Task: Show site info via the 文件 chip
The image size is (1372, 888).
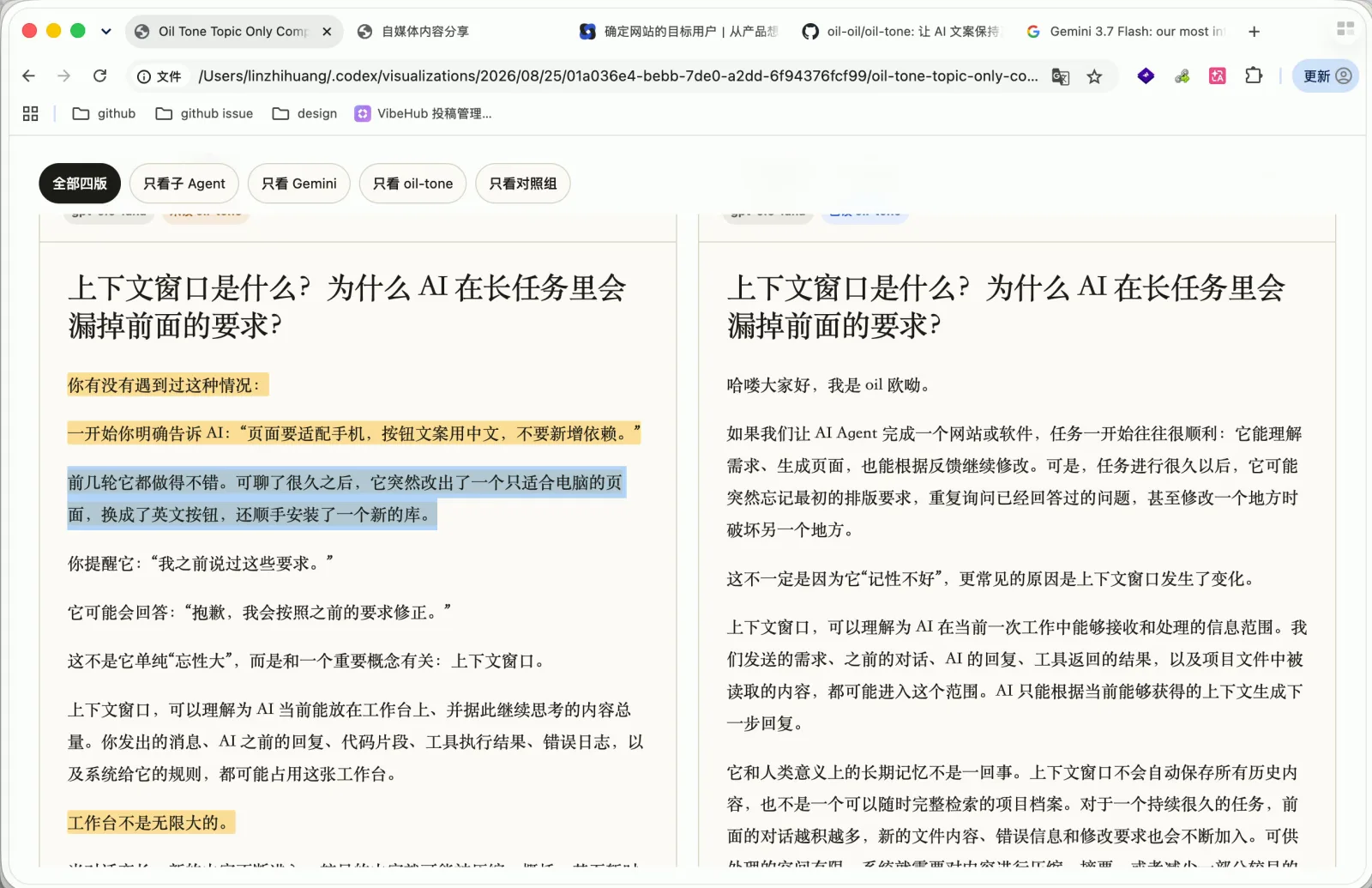Action: pos(159,76)
